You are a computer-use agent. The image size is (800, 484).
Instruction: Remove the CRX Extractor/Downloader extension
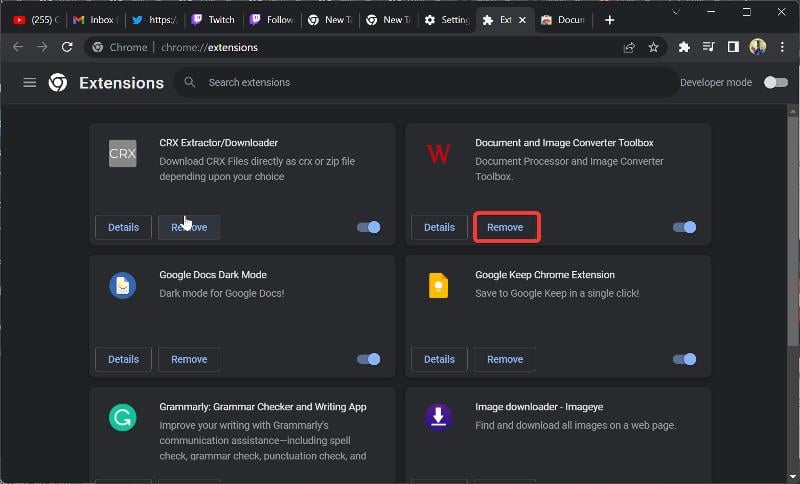189,227
